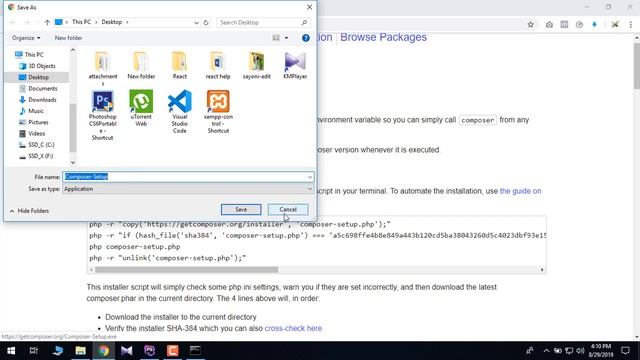Refresh the Desktop folder view

pyautogui.click(x=206, y=22)
